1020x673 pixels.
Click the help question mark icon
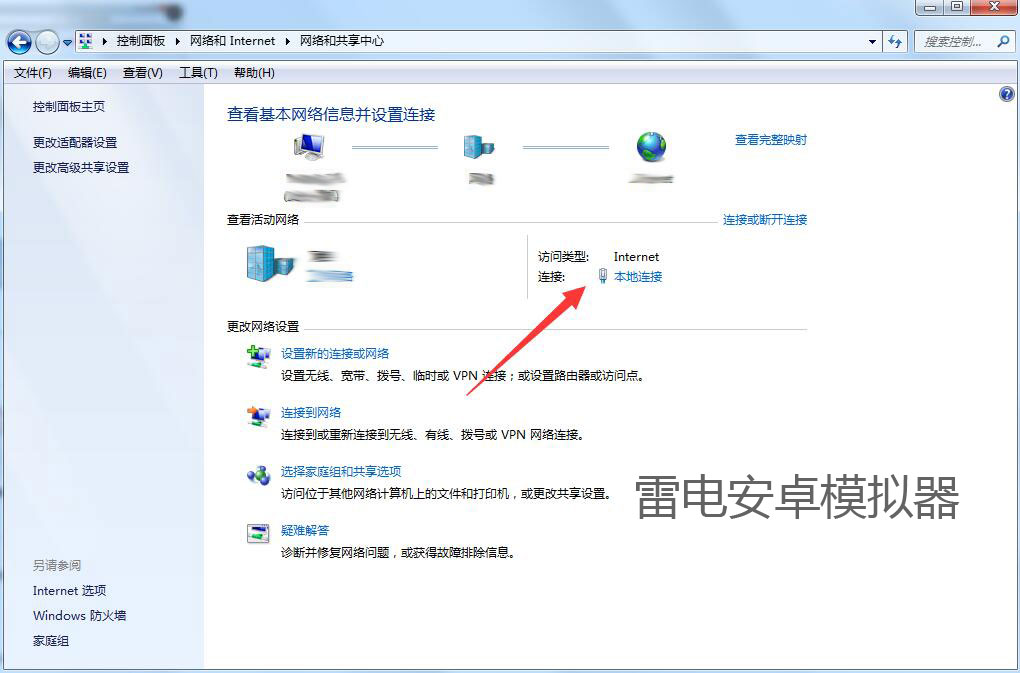coord(1006,94)
